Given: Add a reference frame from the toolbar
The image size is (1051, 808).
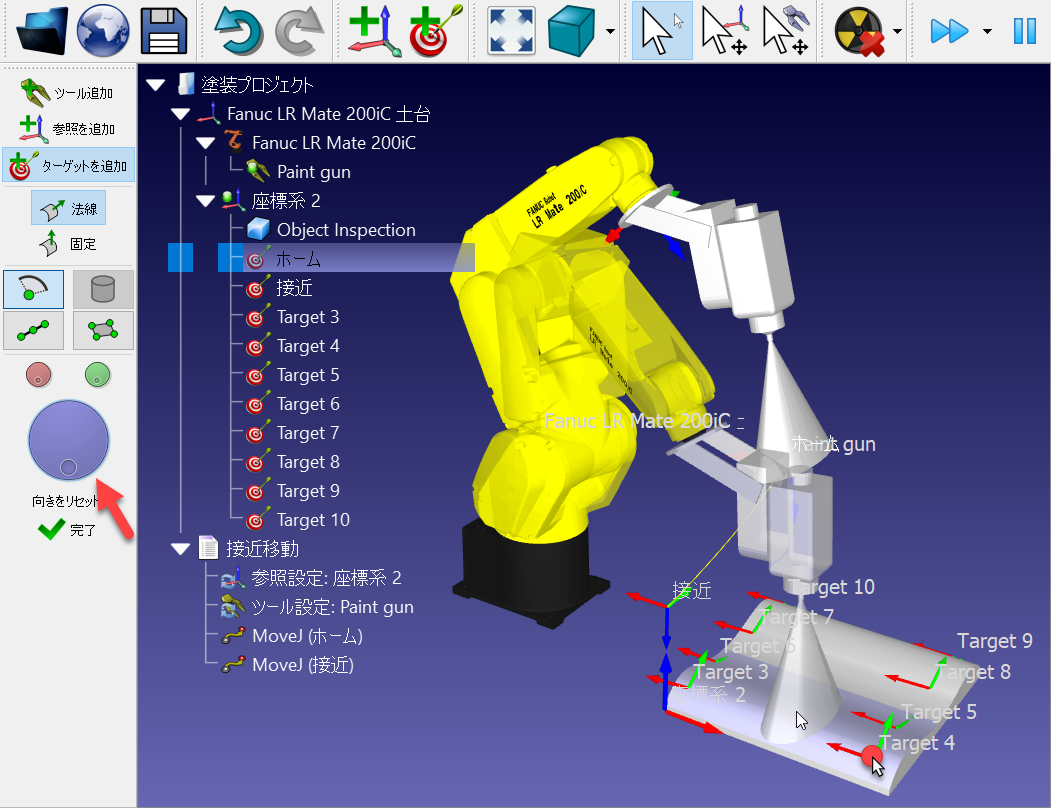Looking at the screenshot, I should [374, 31].
